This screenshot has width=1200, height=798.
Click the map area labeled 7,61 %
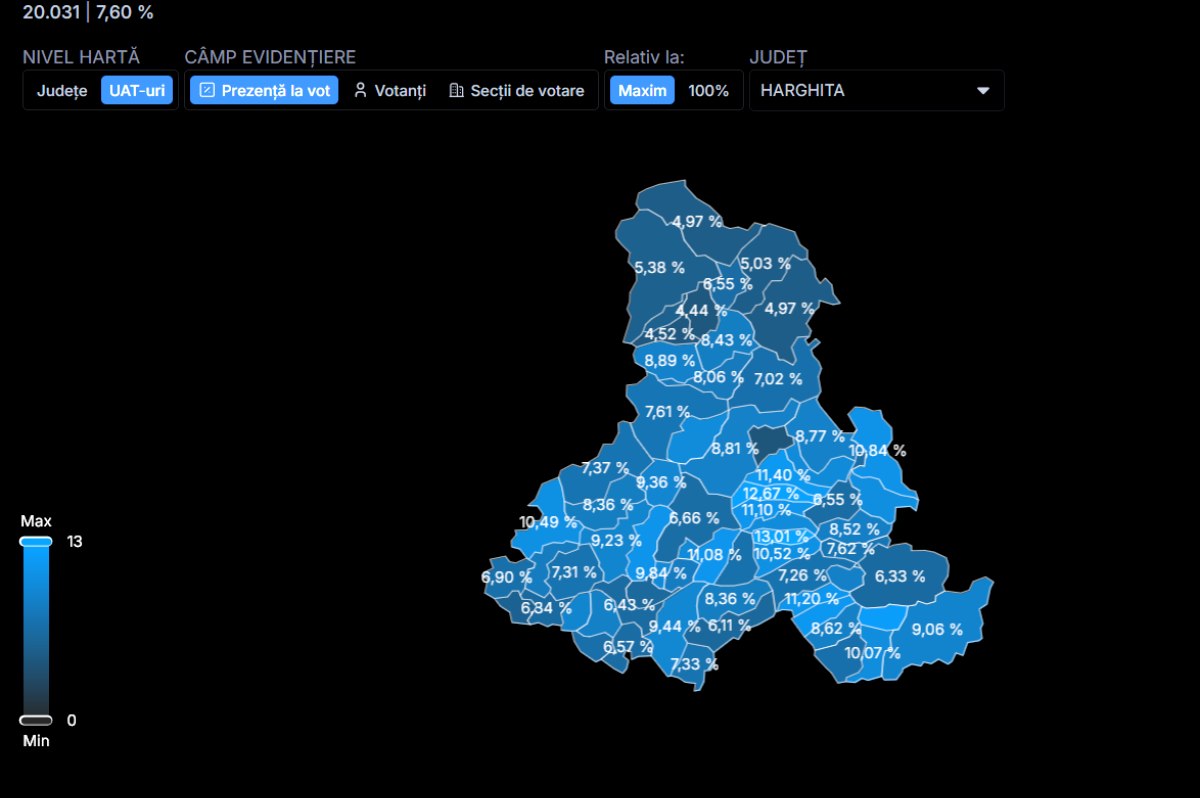click(667, 411)
